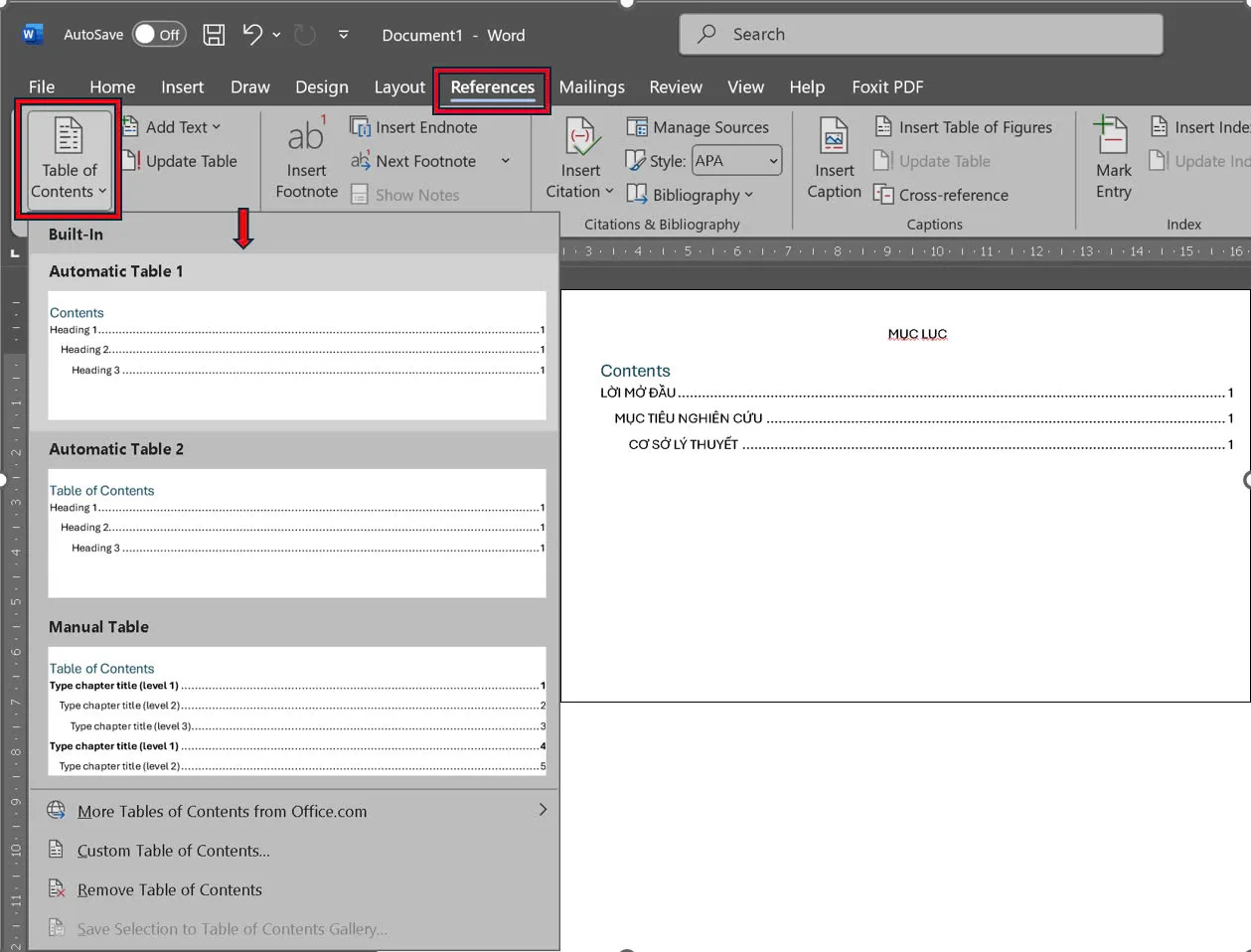Click the Contents heading in document
Image resolution: width=1251 pixels, height=952 pixels.
(635, 371)
